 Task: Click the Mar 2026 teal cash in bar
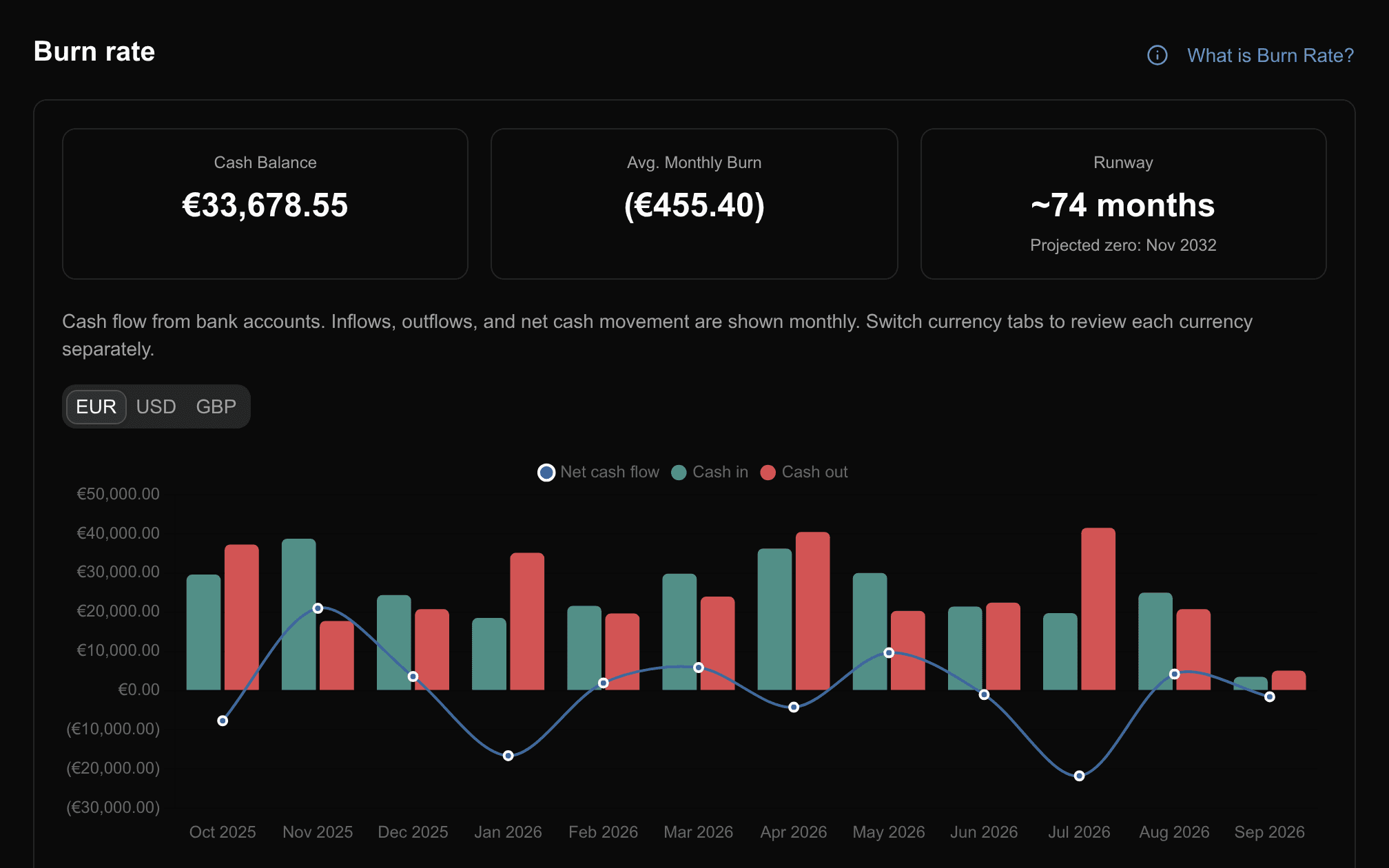pos(679,632)
